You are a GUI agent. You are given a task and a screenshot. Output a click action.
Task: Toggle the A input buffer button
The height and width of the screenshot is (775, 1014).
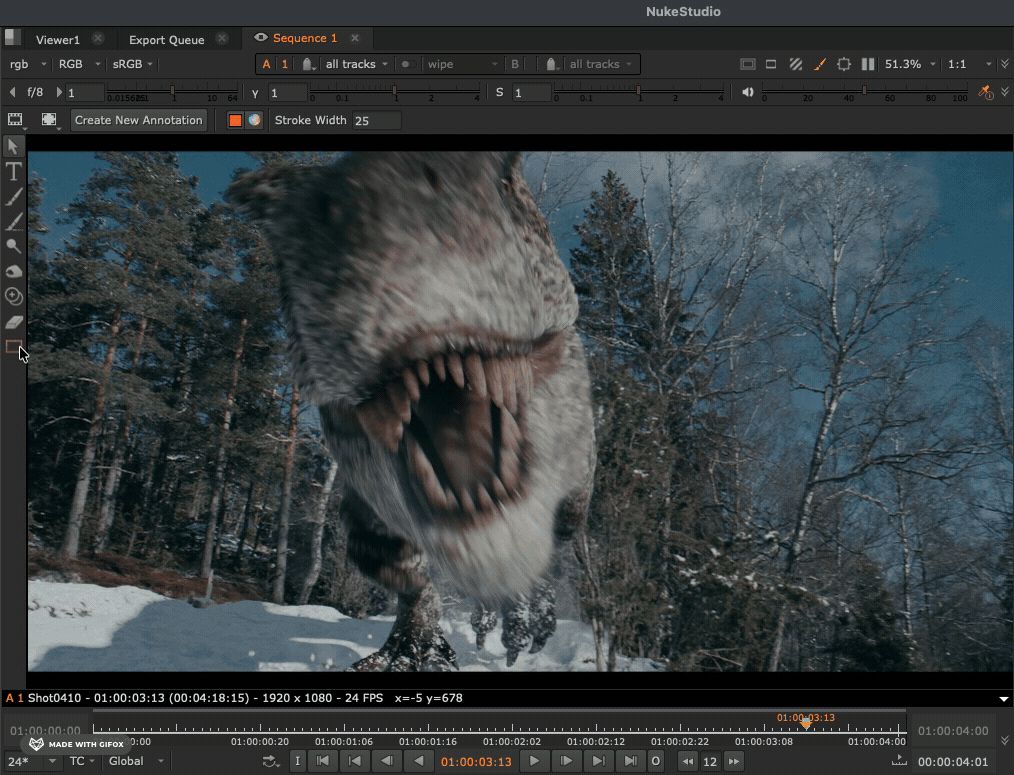pos(266,64)
